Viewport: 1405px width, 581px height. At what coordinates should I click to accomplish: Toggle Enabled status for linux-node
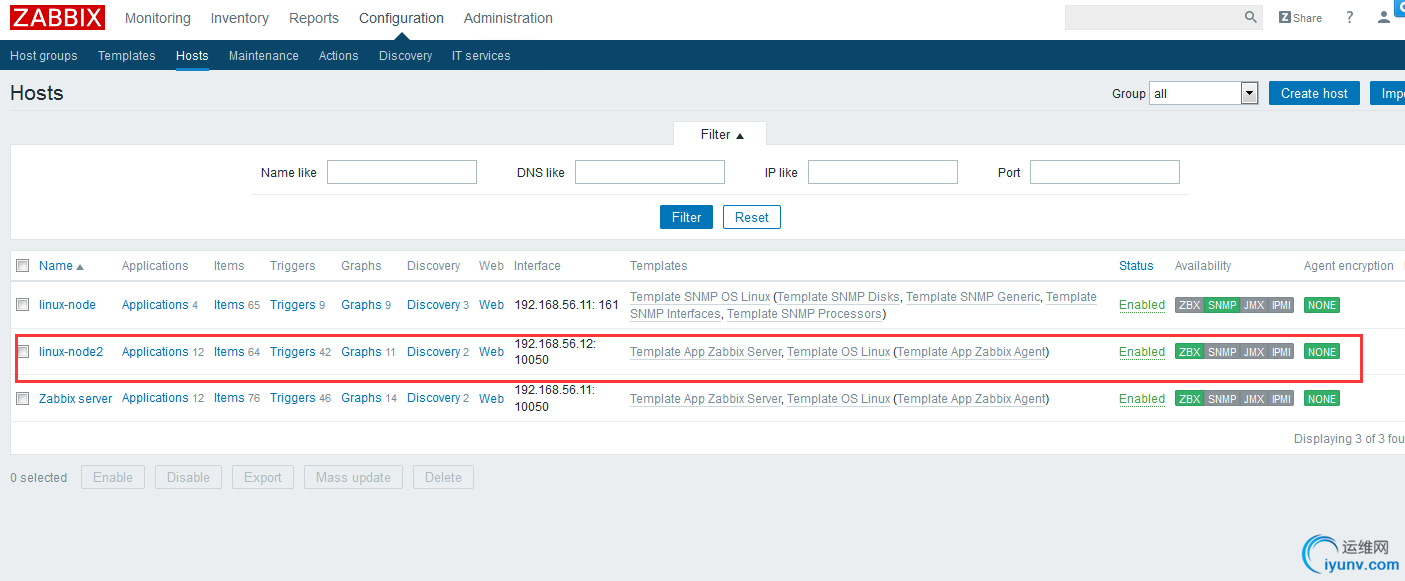1142,305
